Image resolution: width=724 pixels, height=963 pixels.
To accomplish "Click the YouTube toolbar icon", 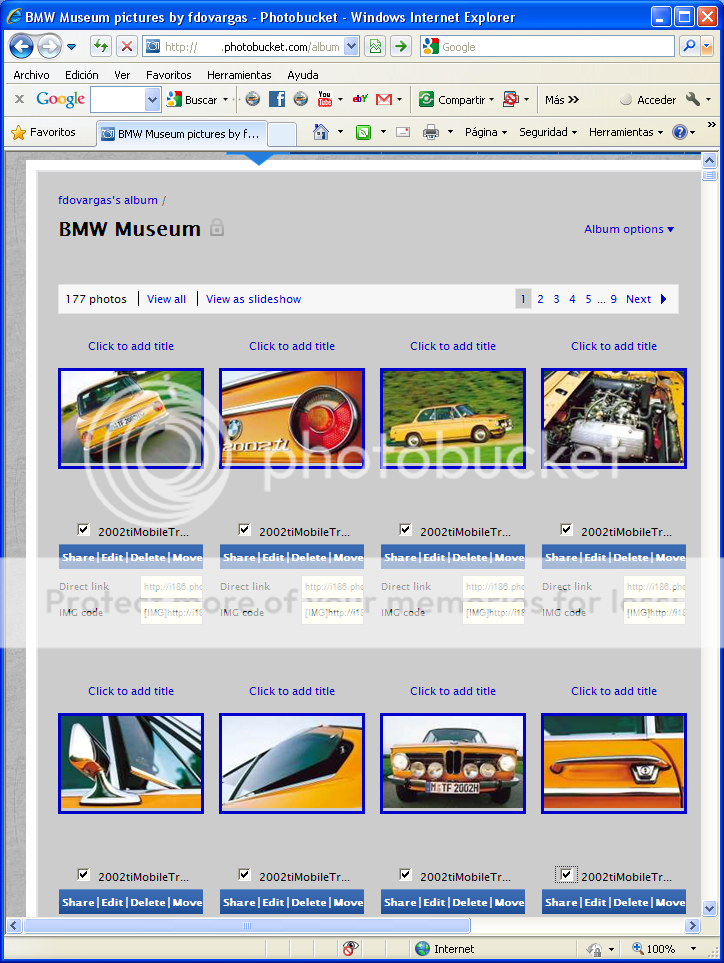I will click(x=325, y=99).
